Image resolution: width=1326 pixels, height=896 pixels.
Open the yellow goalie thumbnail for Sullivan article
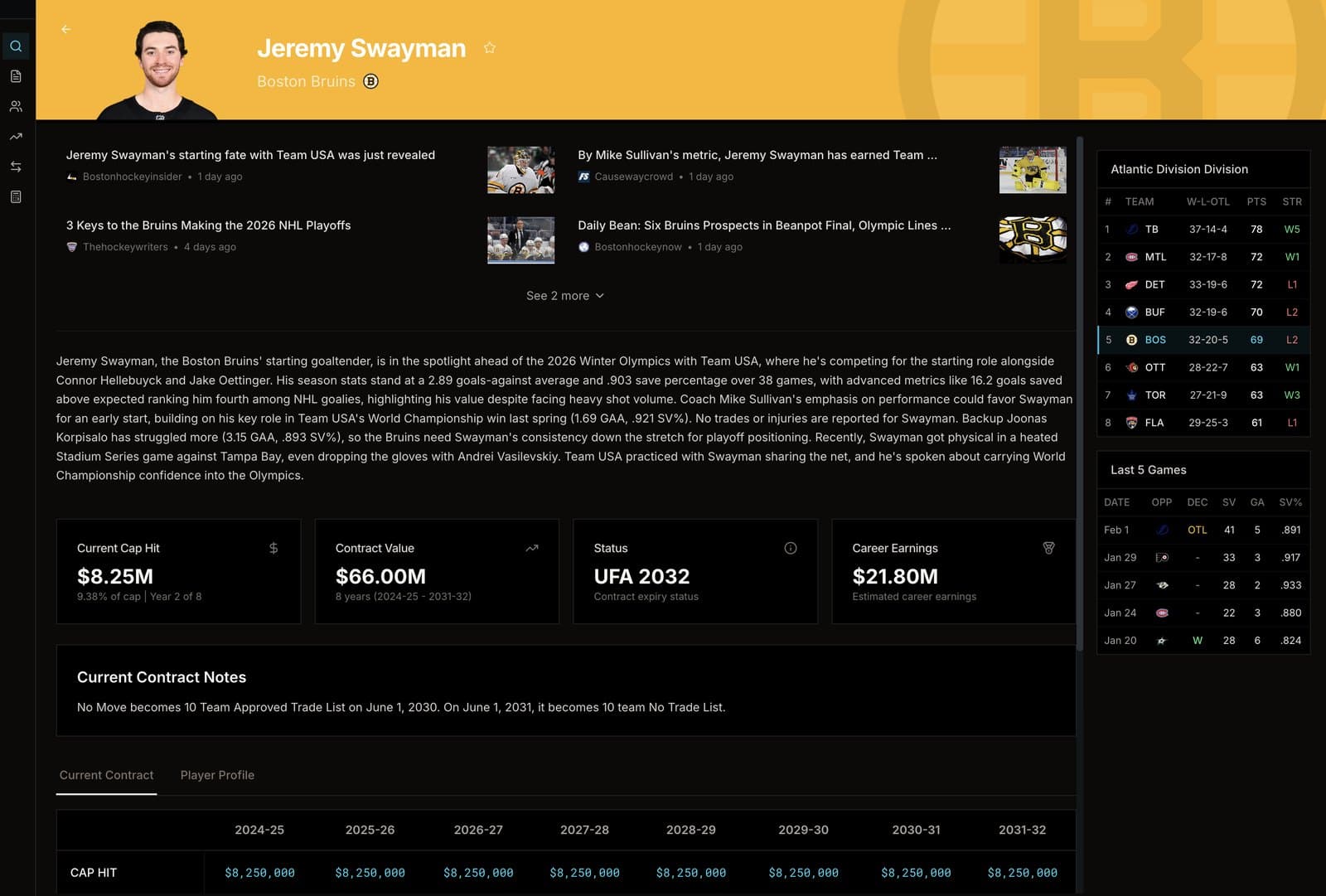[1033, 170]
